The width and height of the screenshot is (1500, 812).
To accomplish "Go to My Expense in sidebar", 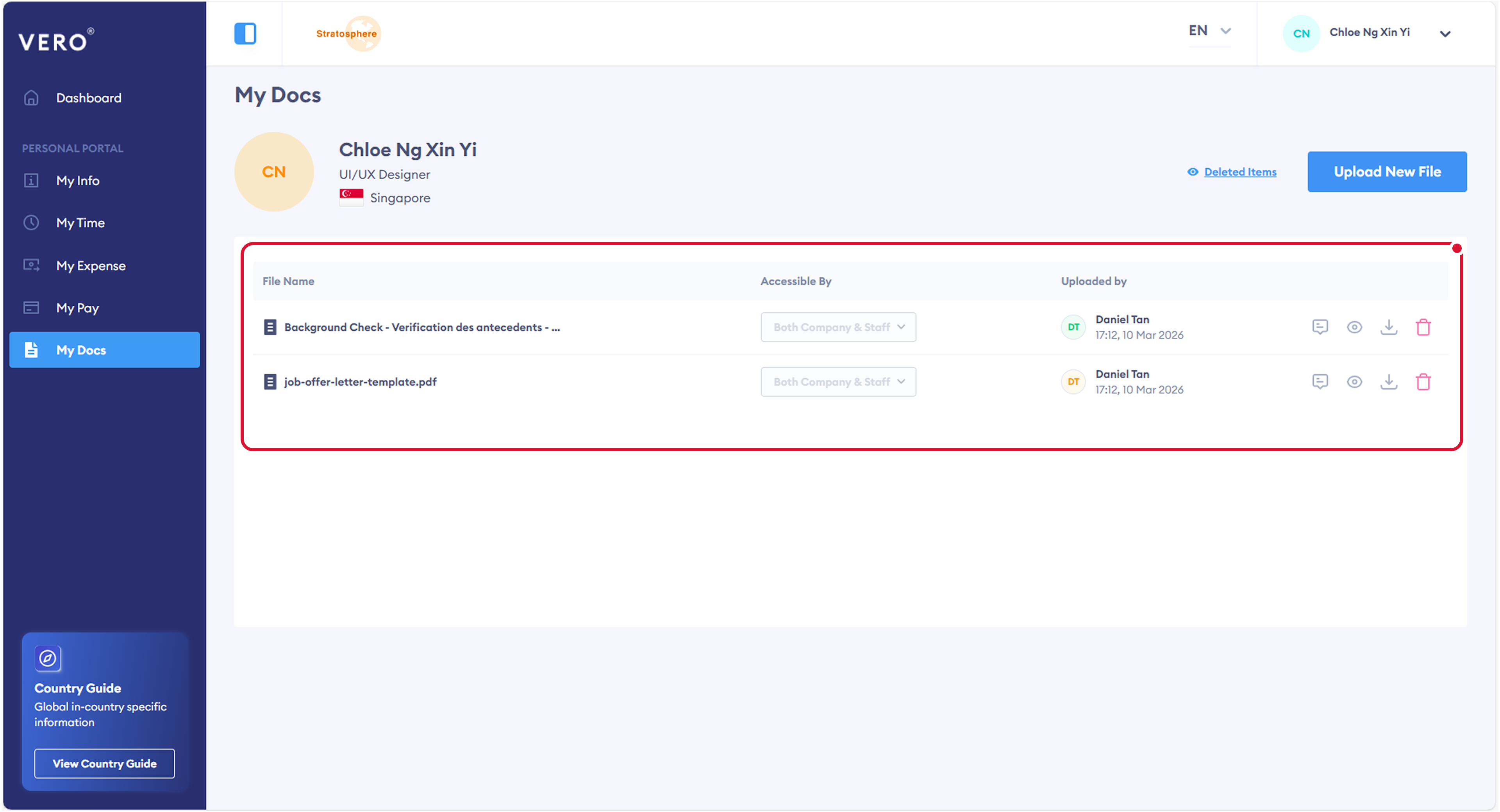I will tap(91, 265).
